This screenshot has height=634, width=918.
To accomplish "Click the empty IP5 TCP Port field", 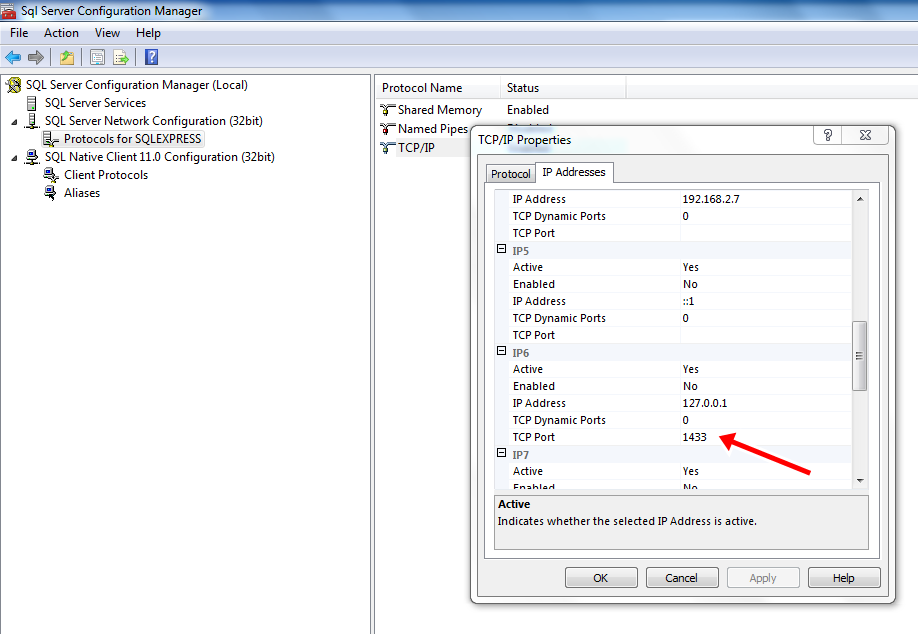I will (766, 335).
